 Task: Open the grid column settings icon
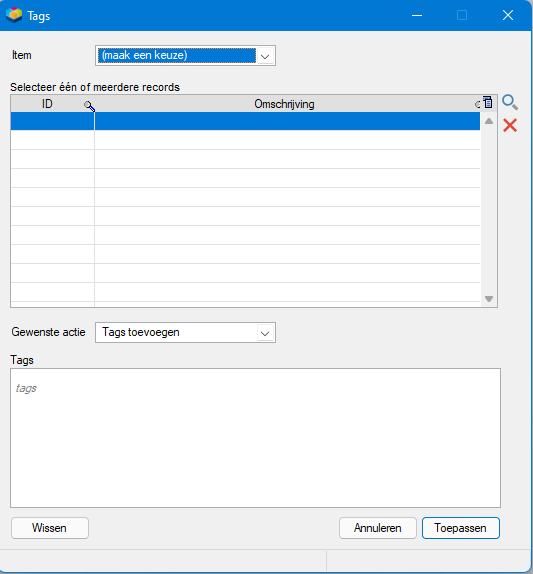pos(488,102)
